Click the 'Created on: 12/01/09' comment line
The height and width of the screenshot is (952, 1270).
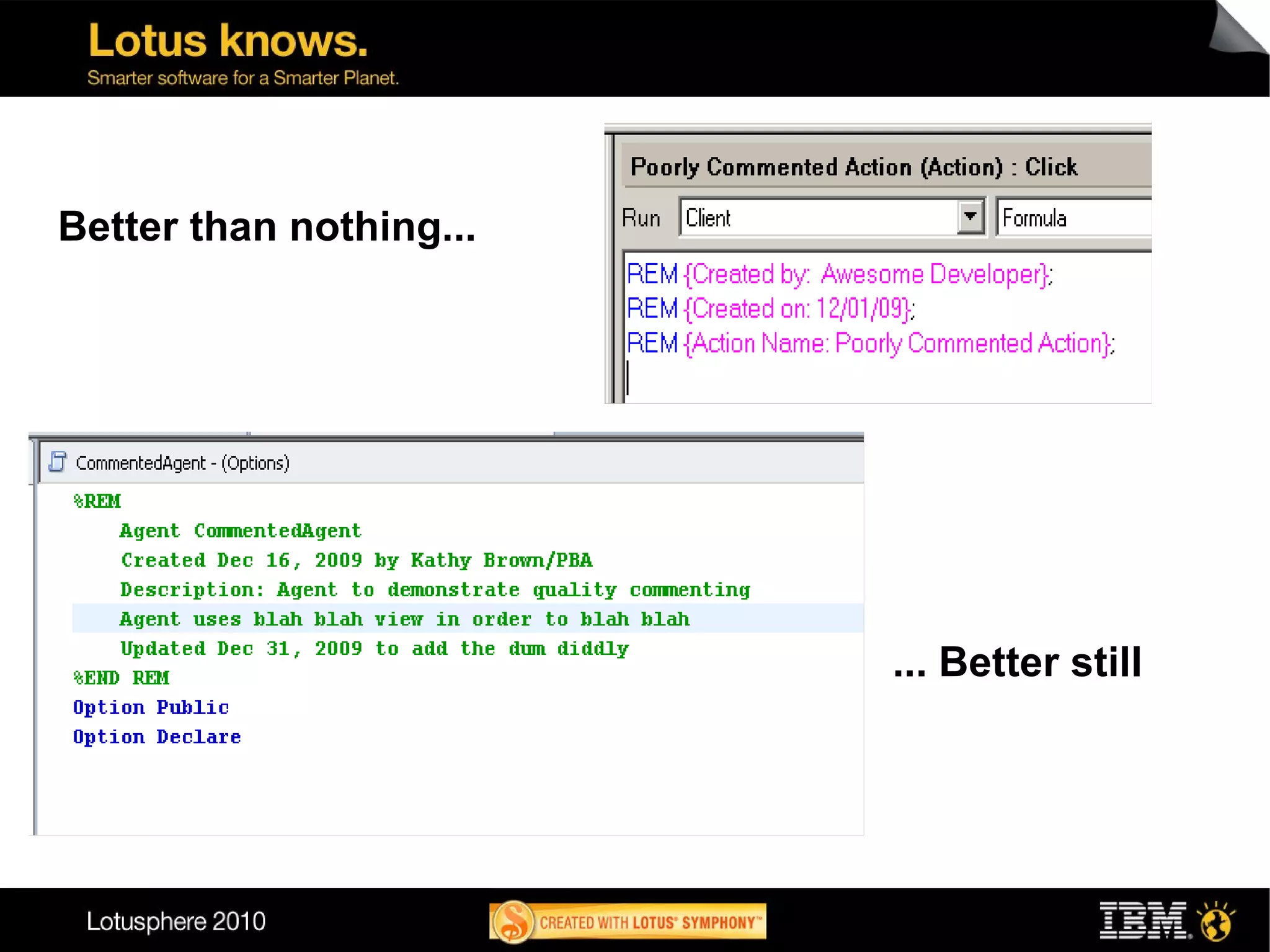770,309
